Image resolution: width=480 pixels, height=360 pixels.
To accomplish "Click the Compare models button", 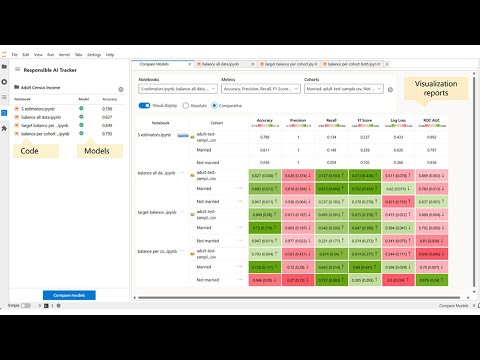I will 69,295.
